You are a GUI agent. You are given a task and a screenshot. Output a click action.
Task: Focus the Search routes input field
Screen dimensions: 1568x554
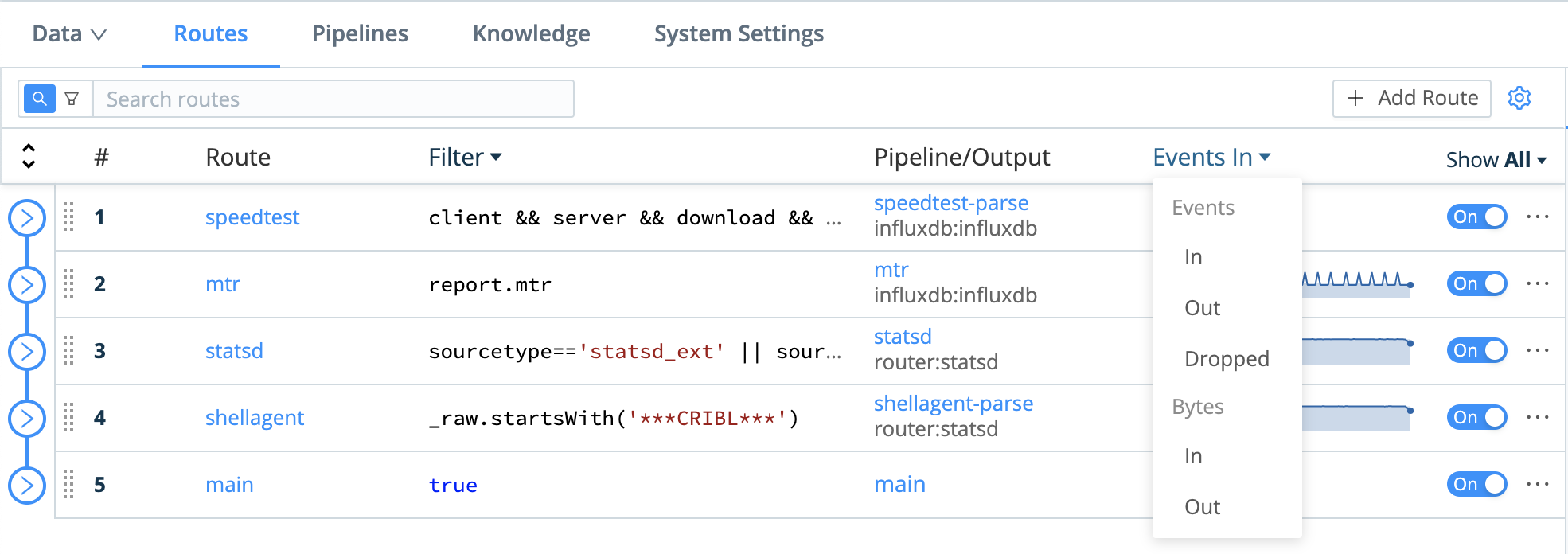pos(333,99)
